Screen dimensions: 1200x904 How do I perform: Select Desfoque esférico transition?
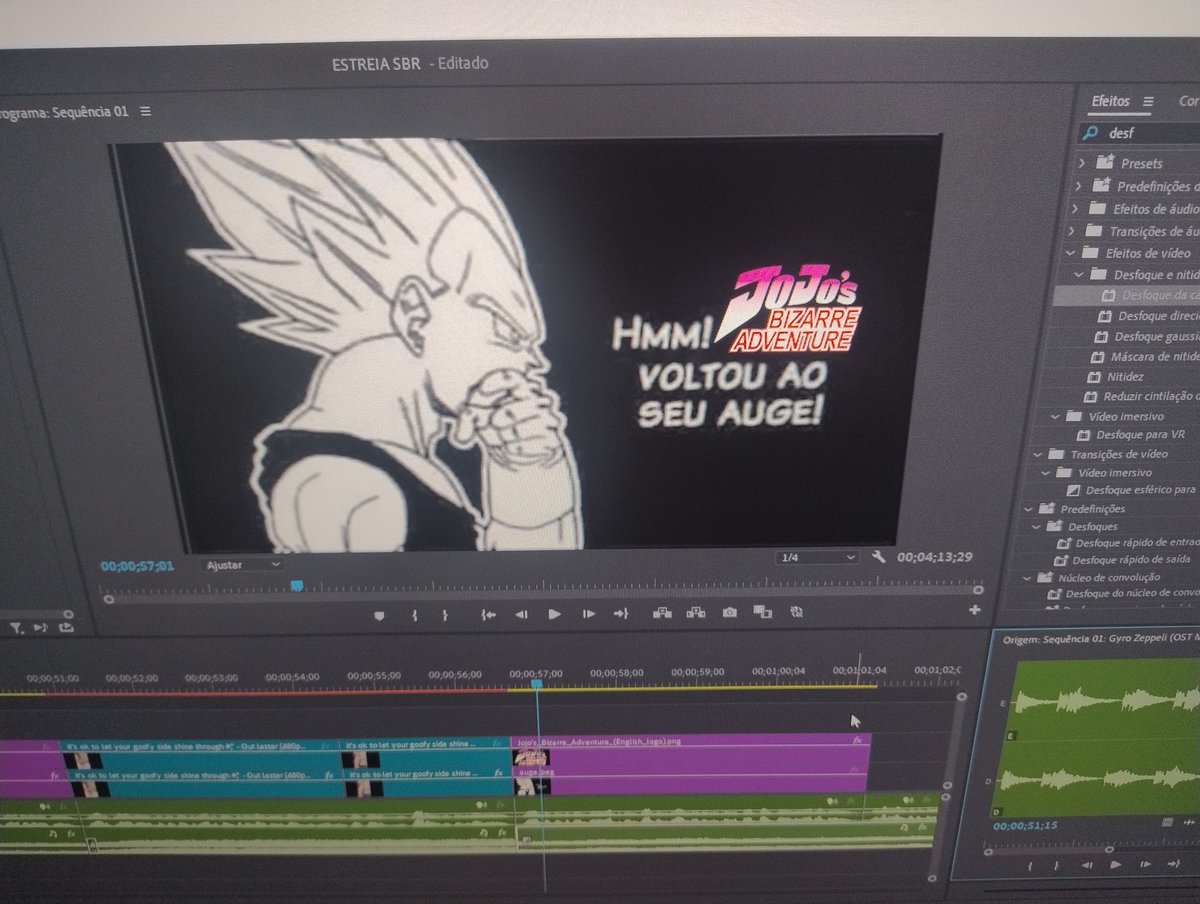pyautogui.click(x=1131, y=490)
